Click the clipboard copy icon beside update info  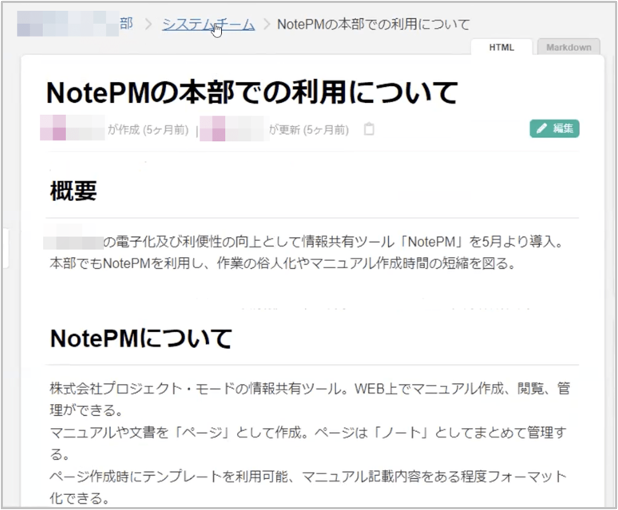coord(369,129)
